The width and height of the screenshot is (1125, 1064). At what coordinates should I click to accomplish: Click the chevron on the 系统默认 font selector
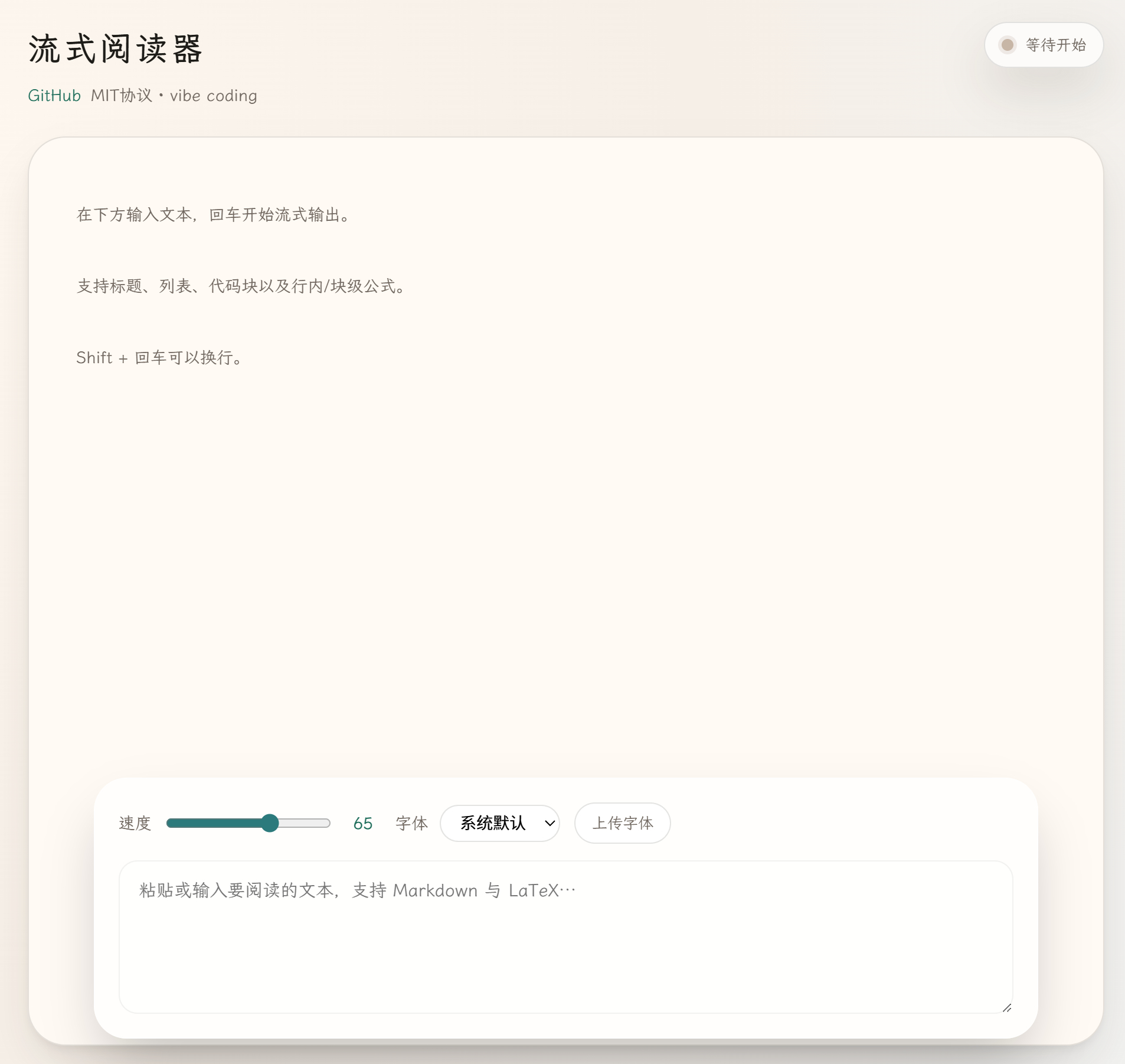coord(548,823)
